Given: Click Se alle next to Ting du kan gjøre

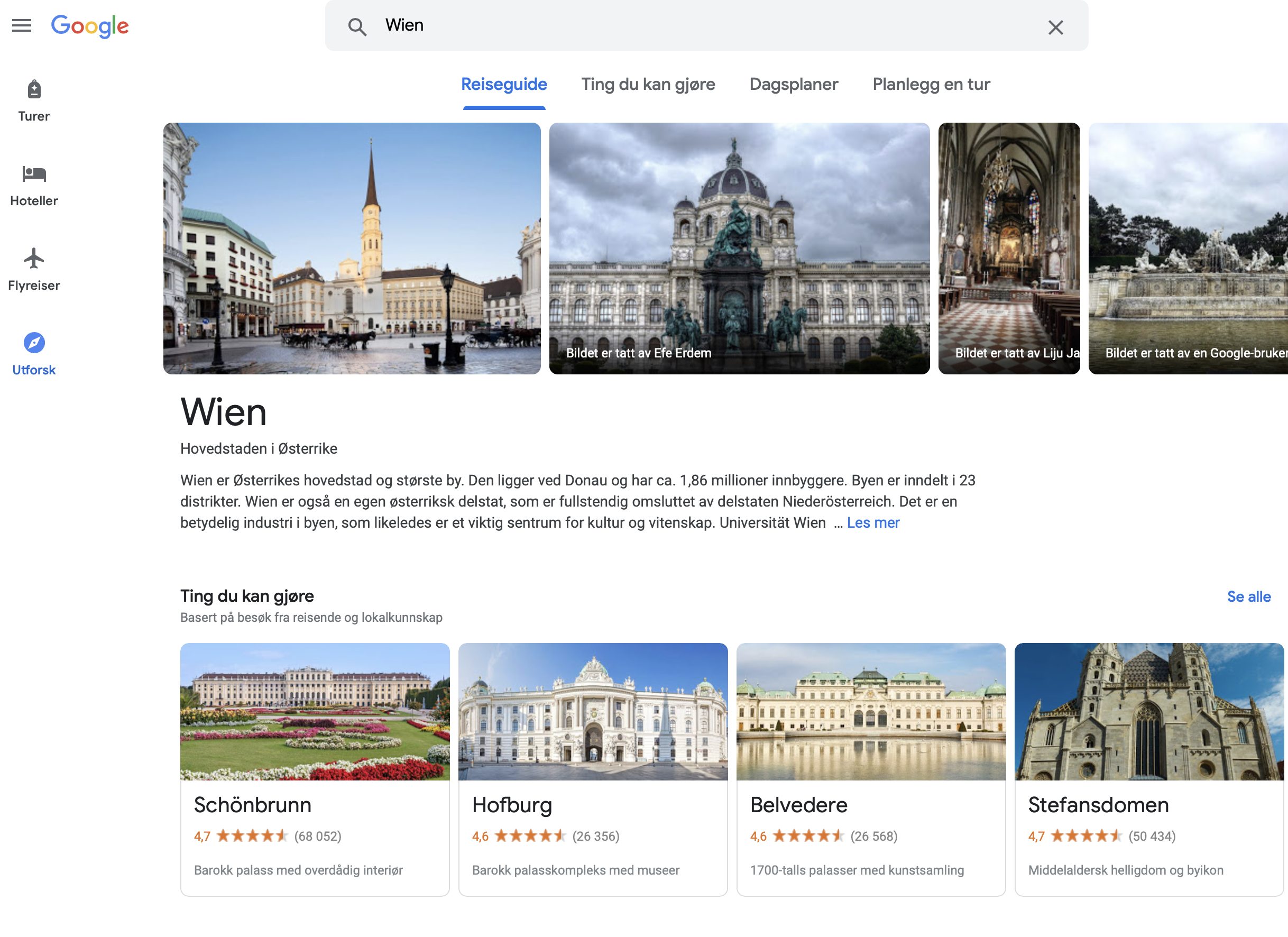Looking at the screenshot, I should click(1249, 597).
